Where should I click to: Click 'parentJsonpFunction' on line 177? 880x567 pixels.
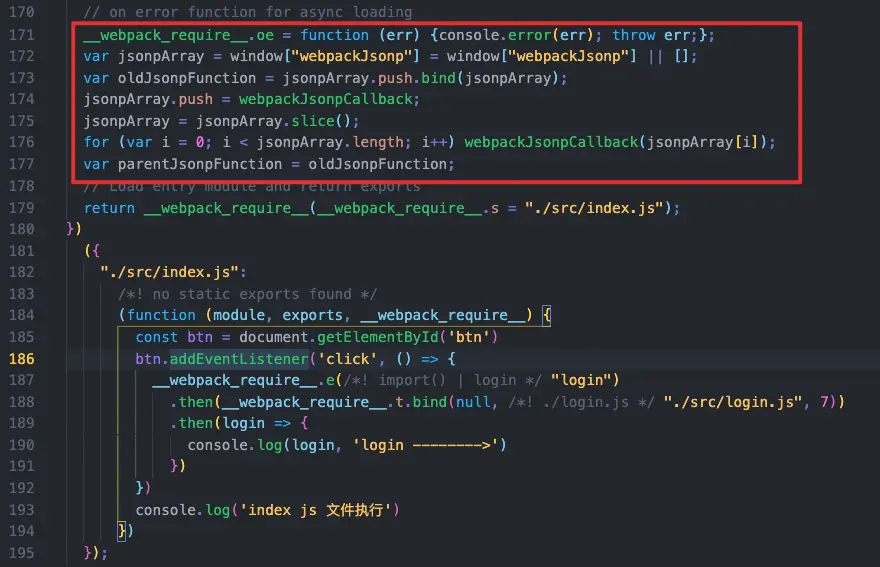coord(200,164)
